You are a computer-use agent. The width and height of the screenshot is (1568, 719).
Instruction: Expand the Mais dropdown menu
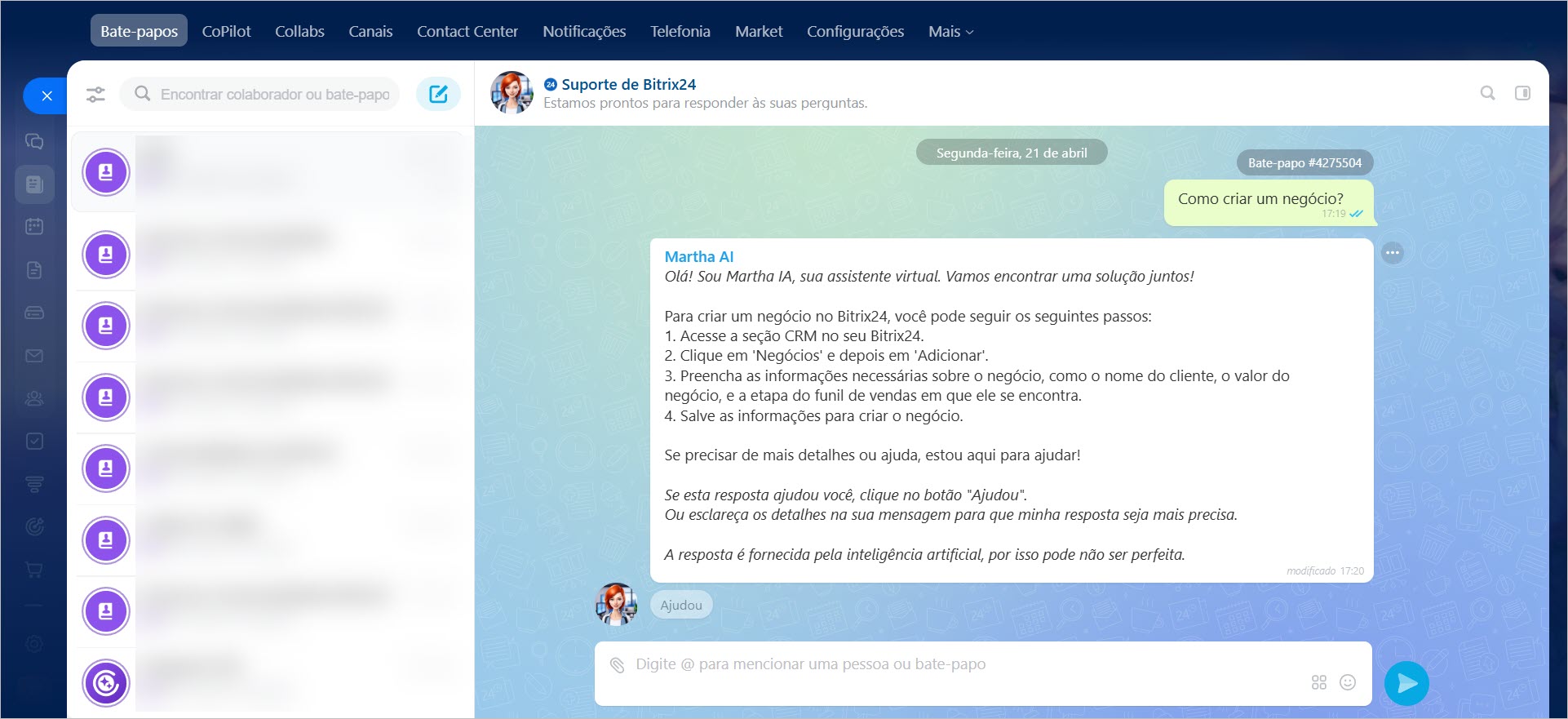point(950,31)
